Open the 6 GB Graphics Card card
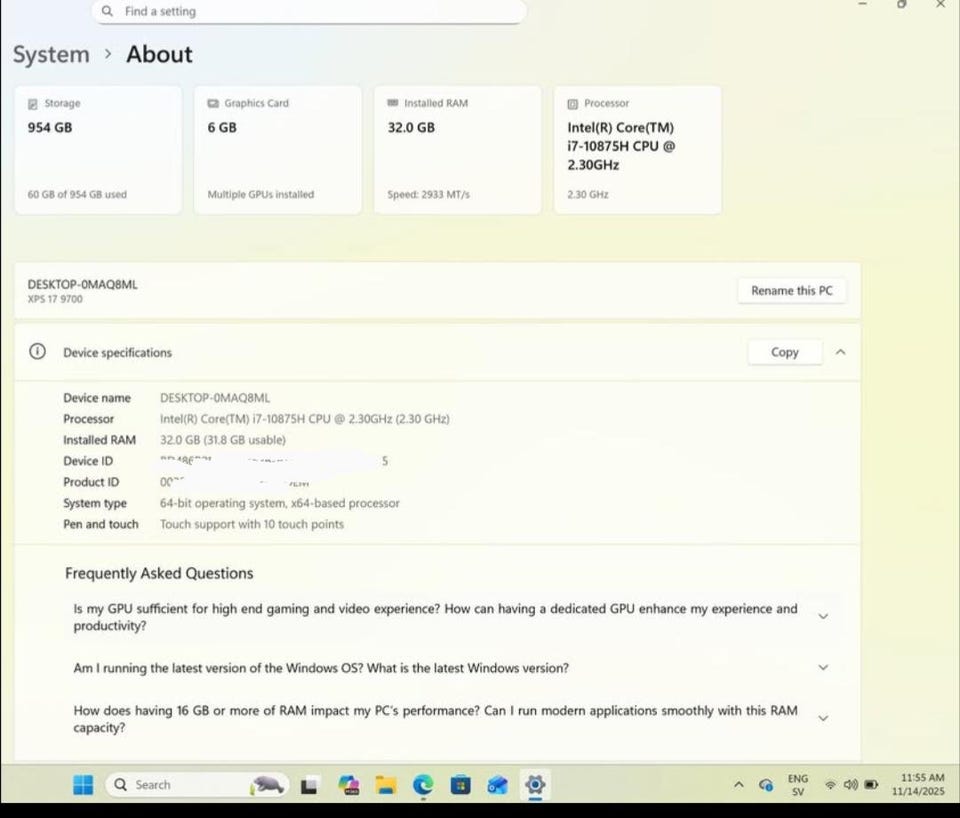The width and height of the screenshot is (960, 818). [277, 150]
